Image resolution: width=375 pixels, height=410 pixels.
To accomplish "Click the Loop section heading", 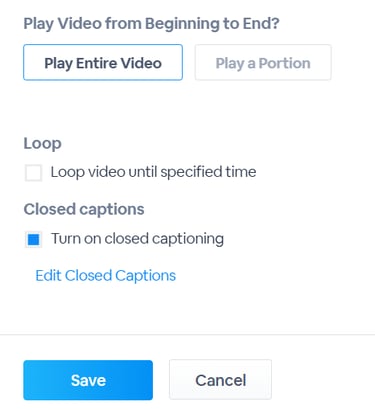I will [x=42, y=144].
